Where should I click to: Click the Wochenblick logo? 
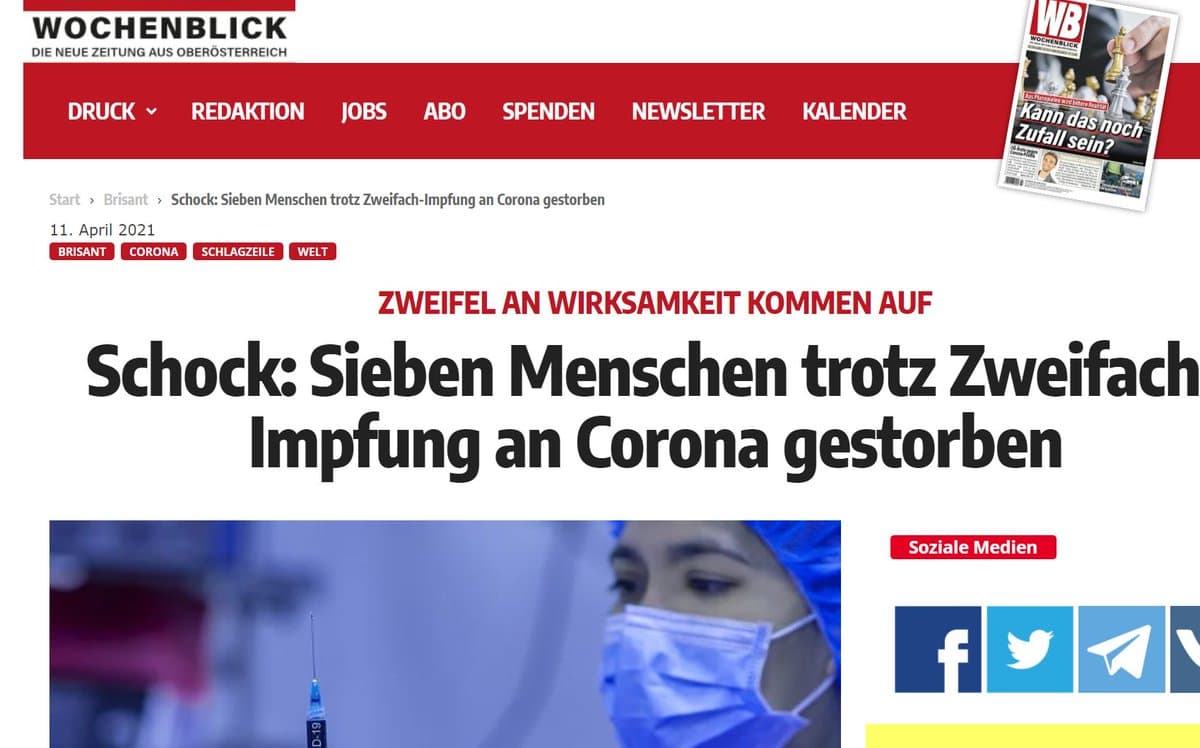coord(160,34)
